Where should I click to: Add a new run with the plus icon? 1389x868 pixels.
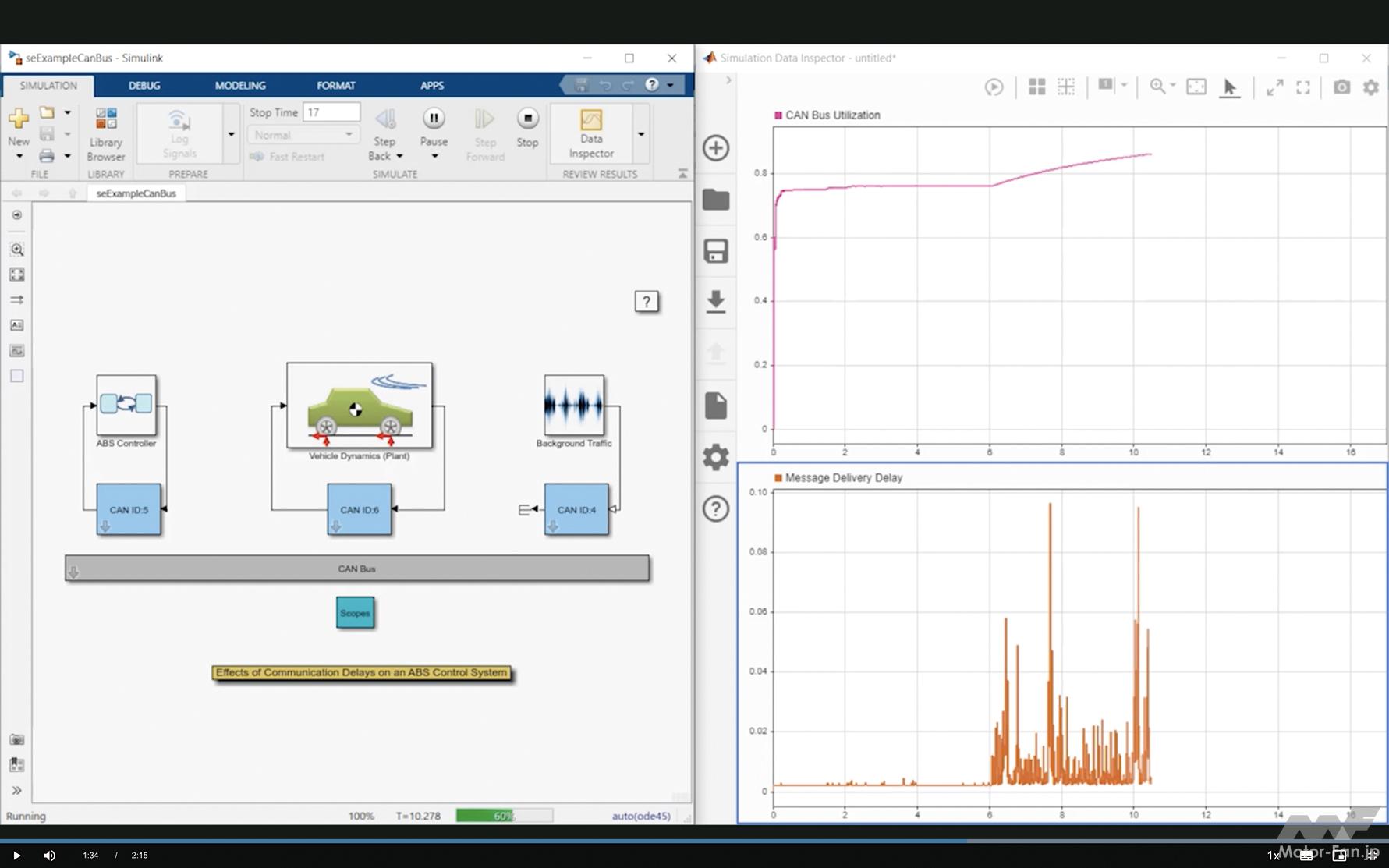tap(715, 148)
